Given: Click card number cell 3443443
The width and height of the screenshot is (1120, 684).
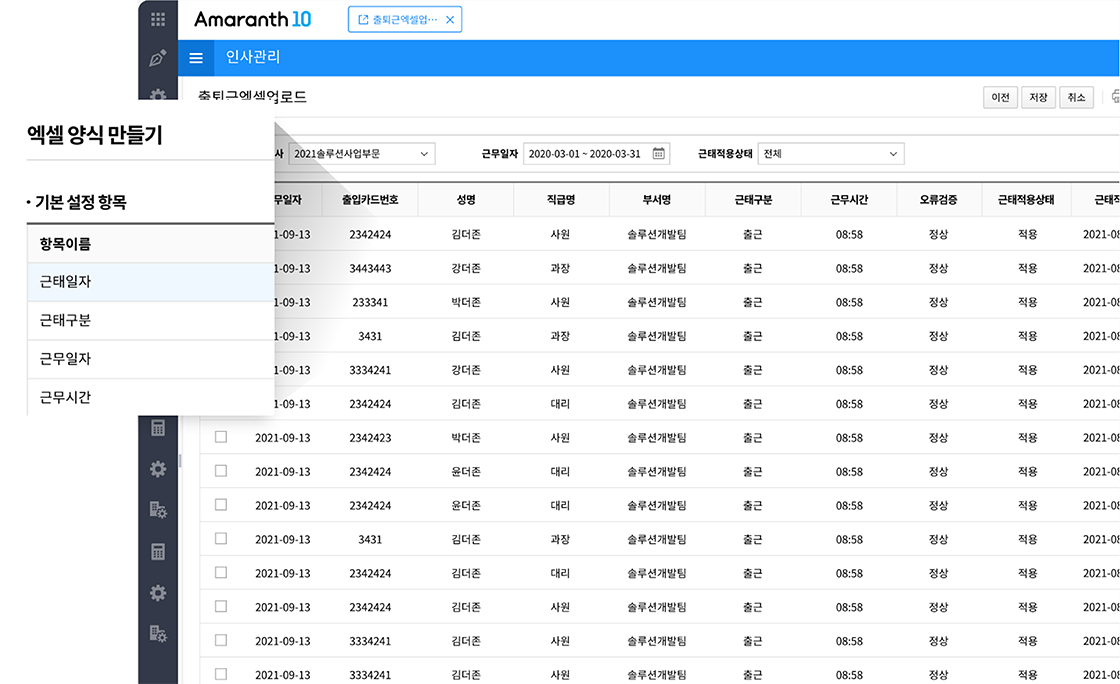Looking at the screenshot, I should click(370, 268).
